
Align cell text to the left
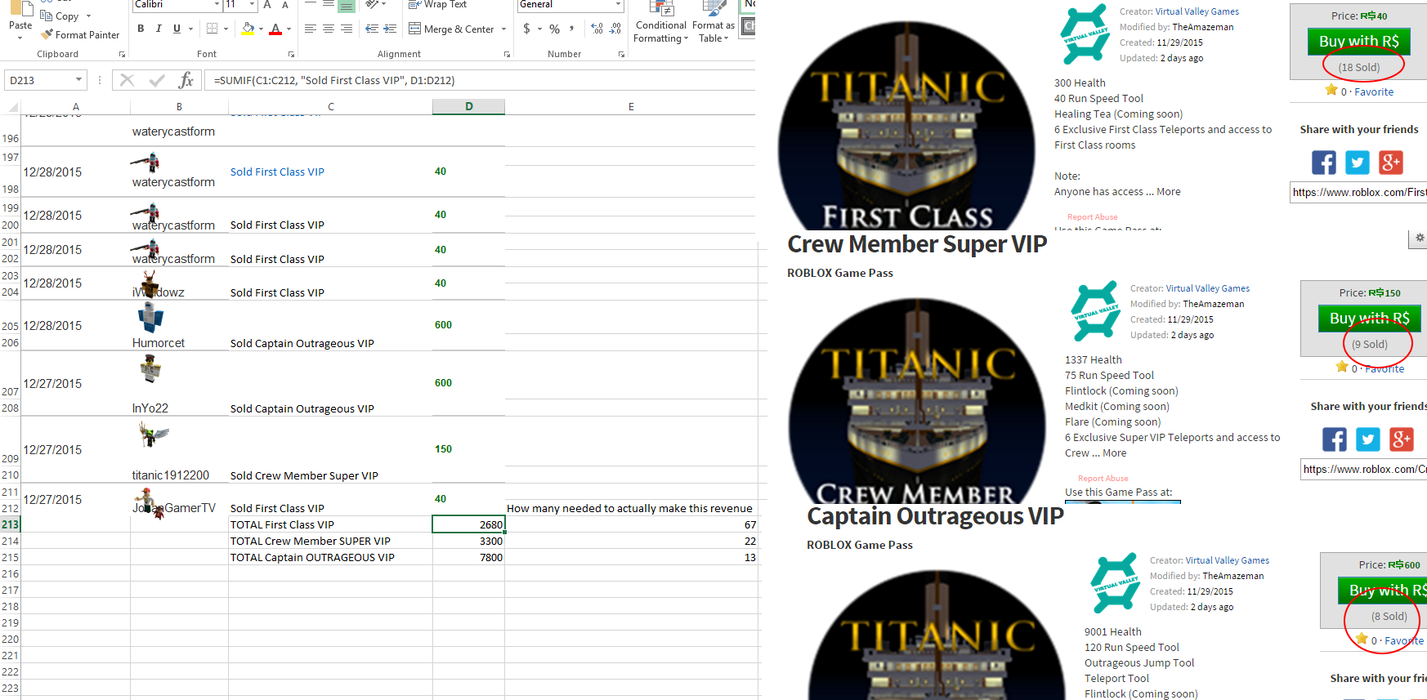[310, 29]
